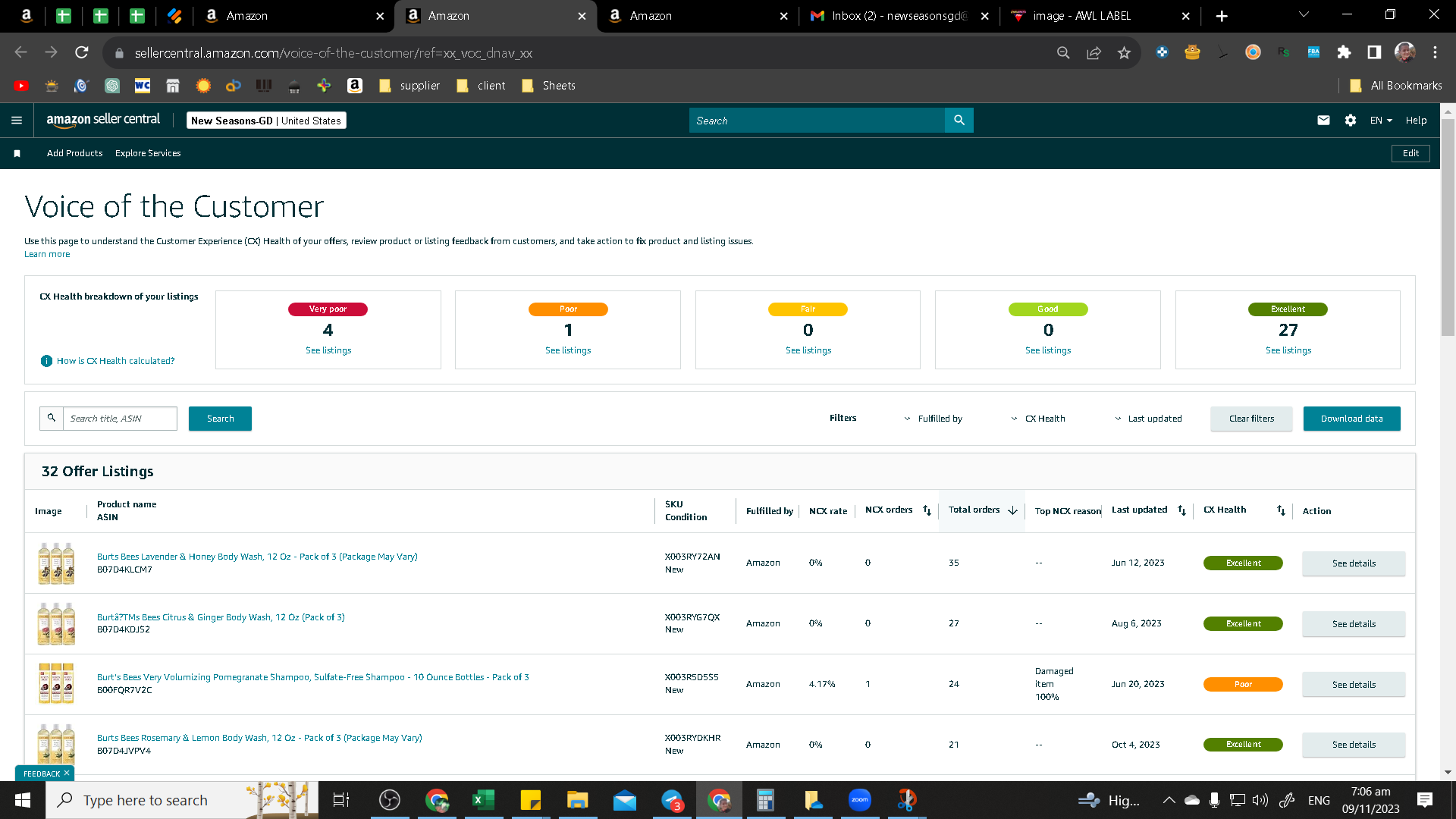
Task: Click the bookmark flag icon near Add Products
Action: click(17, 153)
